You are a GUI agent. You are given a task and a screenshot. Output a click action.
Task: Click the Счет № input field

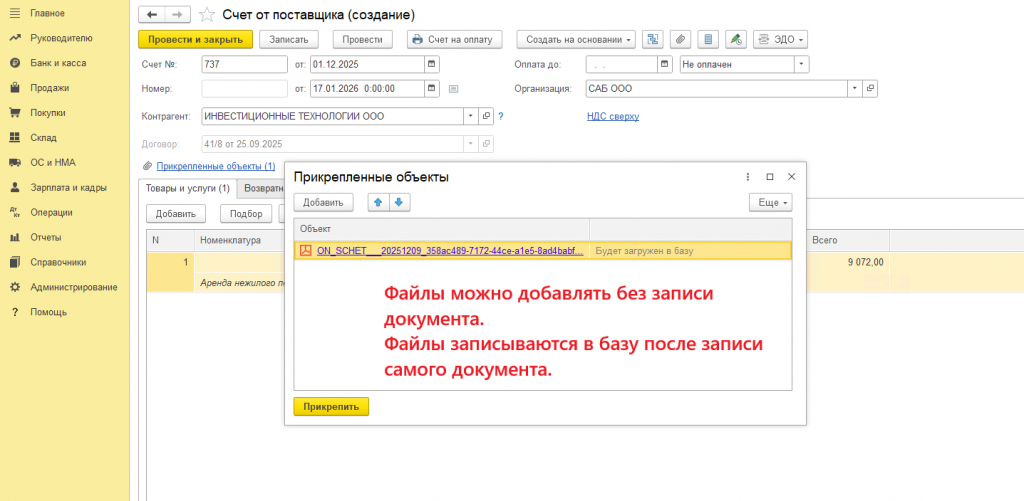(x=244, y=64)
